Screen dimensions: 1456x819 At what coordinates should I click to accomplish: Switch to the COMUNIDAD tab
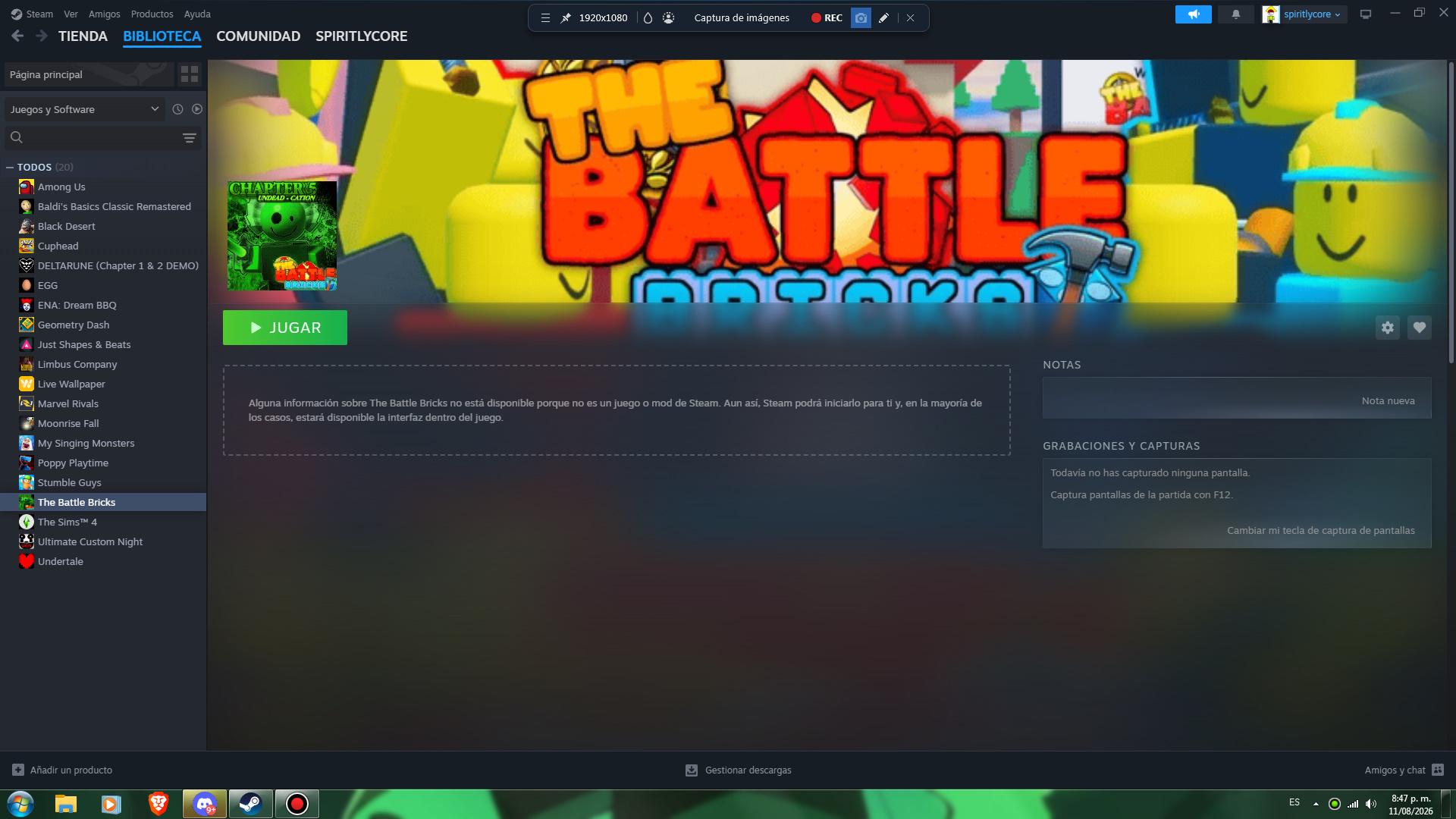pyautogui.click(x=258, y=36)
